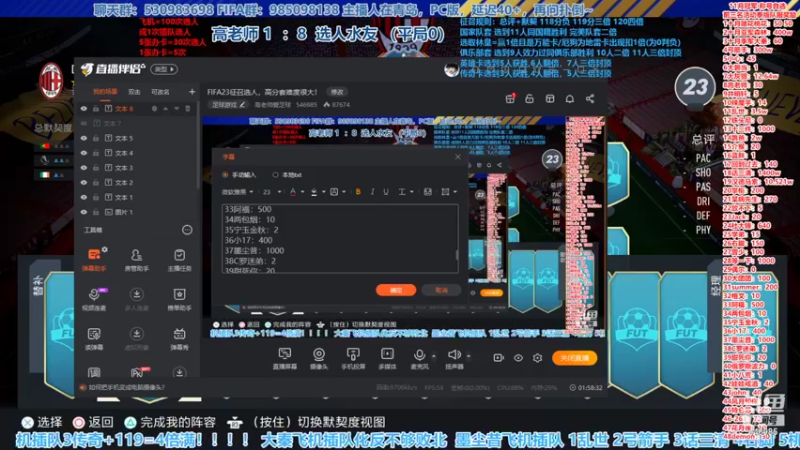Add a 摄像头 camera source
800x450 pixels.
(319, 358)
